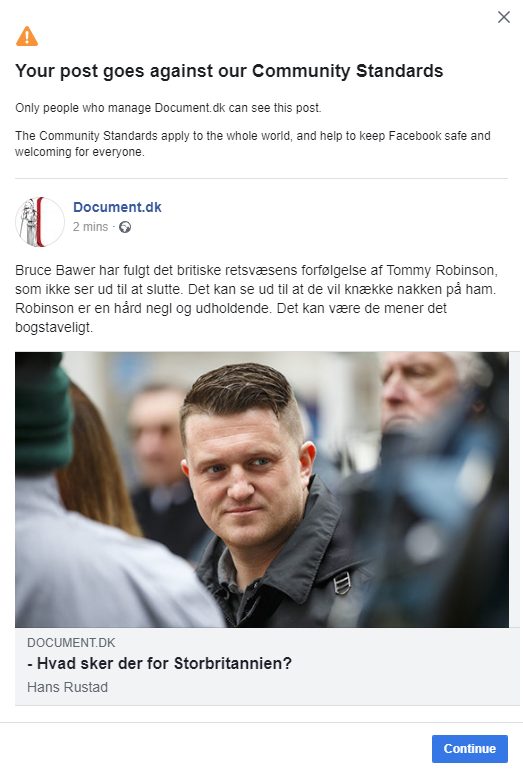Open the '2 mins' post timestamp
Screen dimensions: 523x773
[x=90, y=227]
